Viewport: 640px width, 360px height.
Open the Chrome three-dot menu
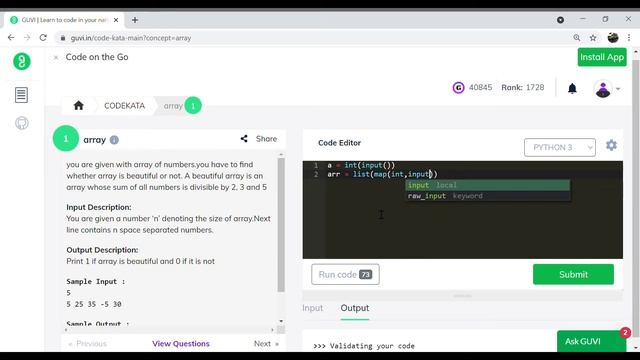(x=629, y=38)
